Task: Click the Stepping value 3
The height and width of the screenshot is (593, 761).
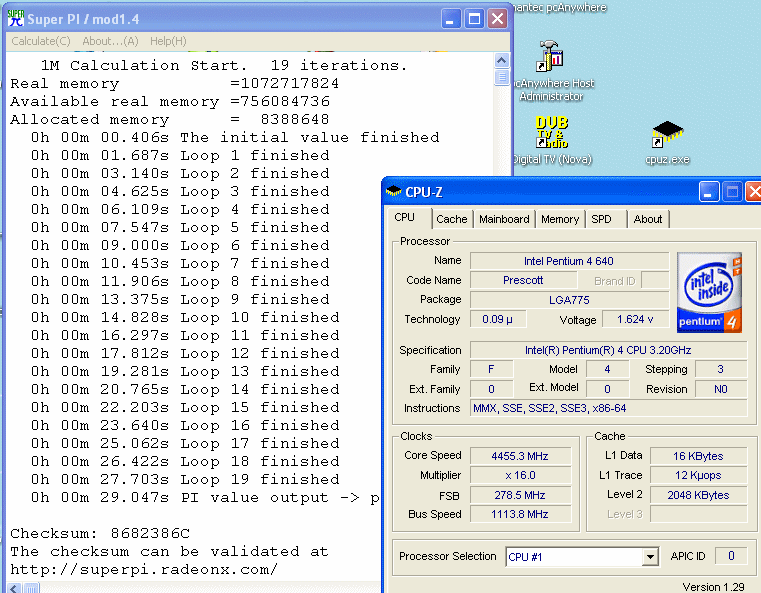Action: (721, 370)
